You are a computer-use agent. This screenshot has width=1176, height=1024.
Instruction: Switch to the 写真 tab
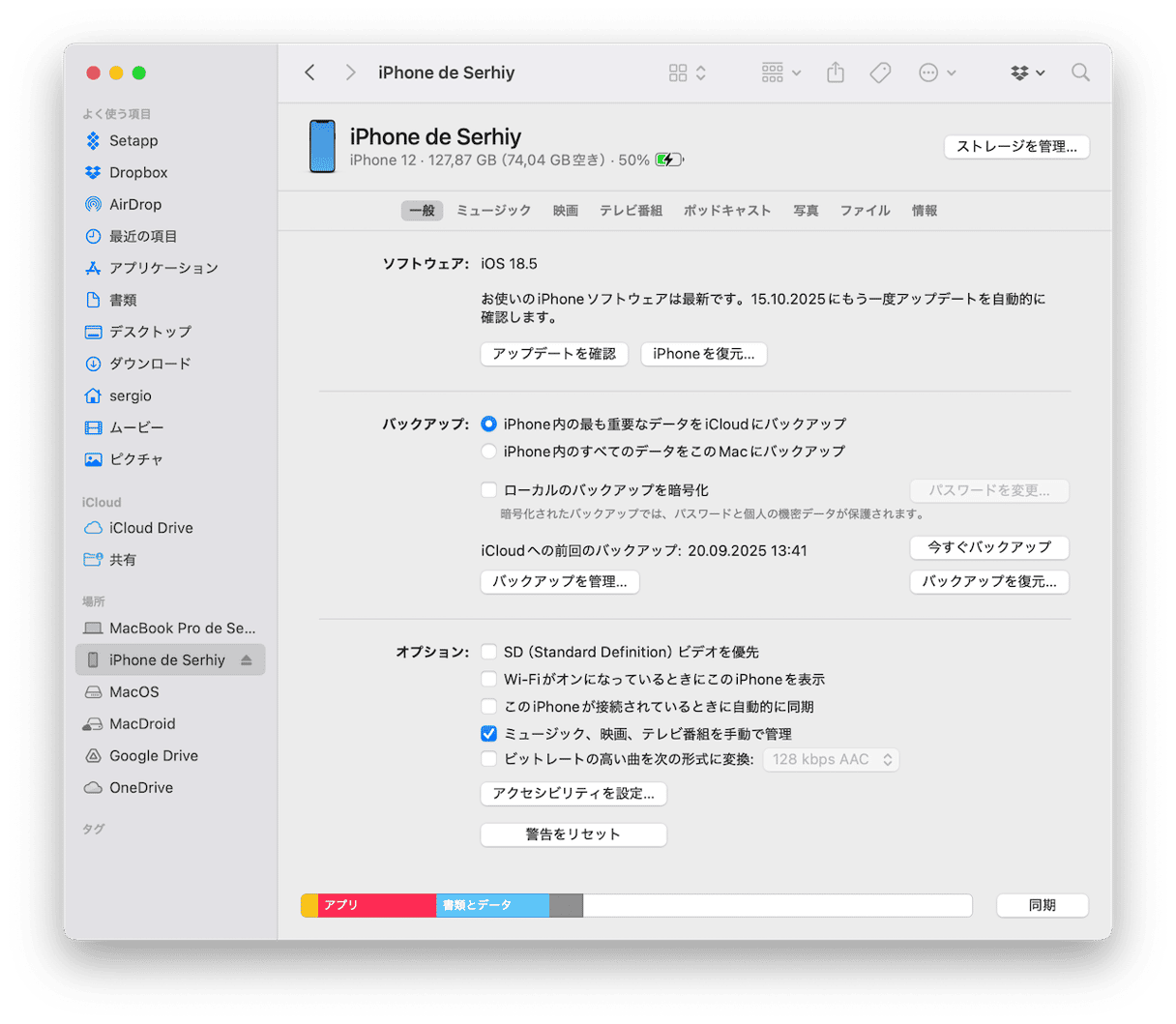(806, 211)
